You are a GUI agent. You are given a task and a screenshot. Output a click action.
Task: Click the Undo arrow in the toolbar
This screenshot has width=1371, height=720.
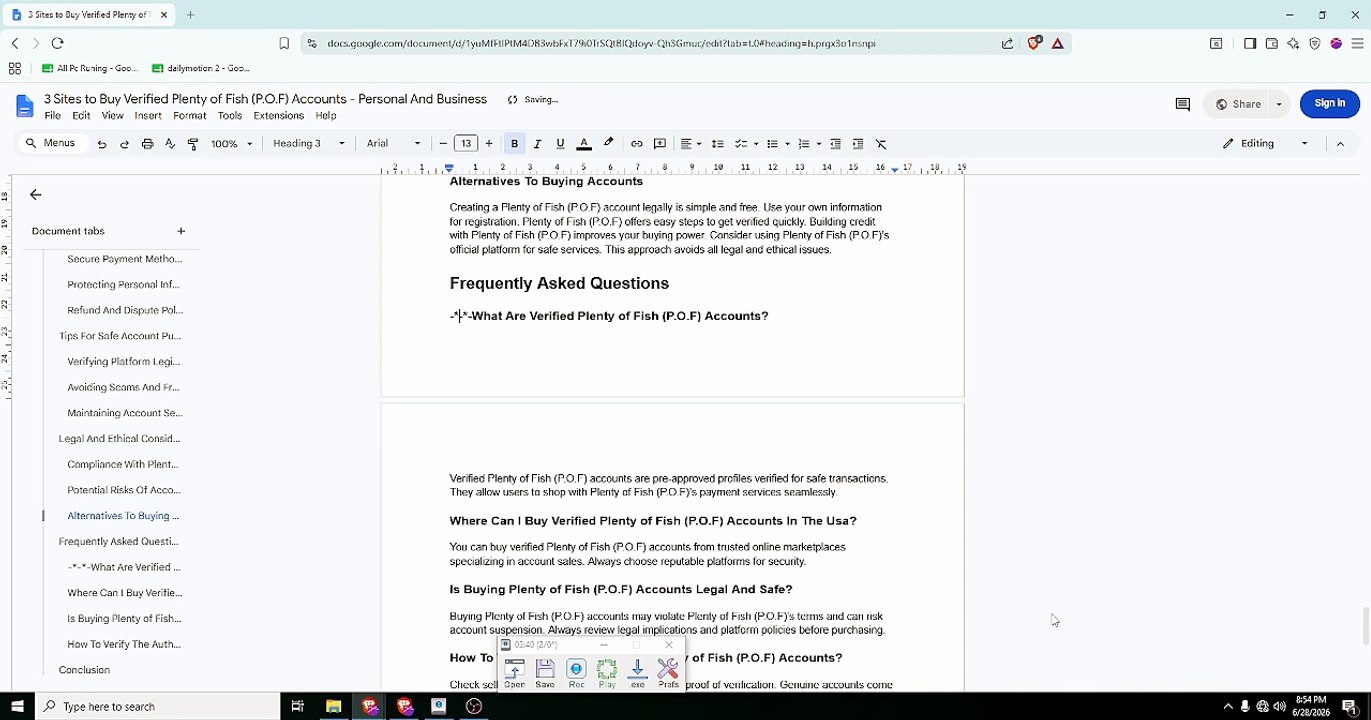pos(102,144)
